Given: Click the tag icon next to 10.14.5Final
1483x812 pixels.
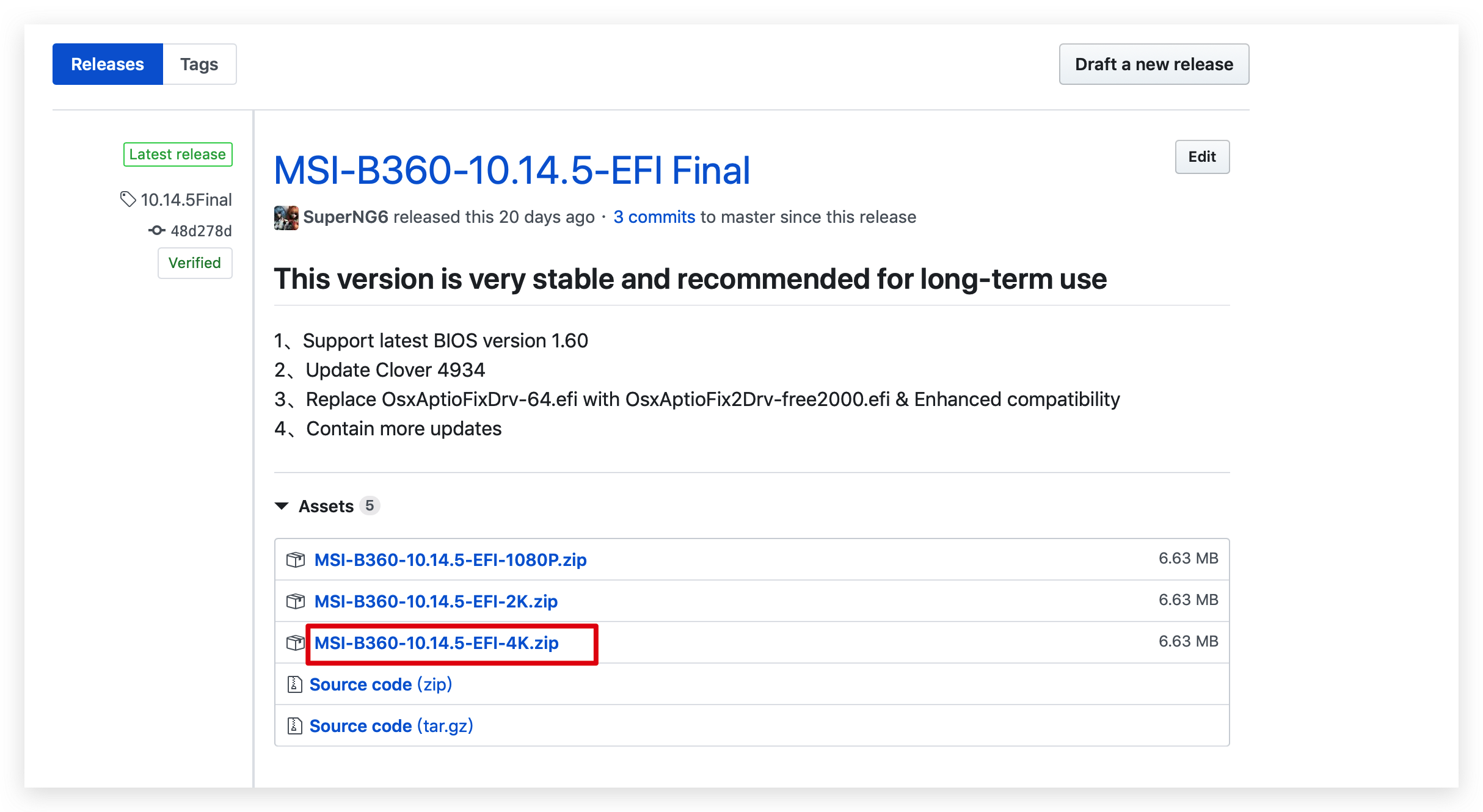Looking at the screenshot, I should [x=128, y=199].
